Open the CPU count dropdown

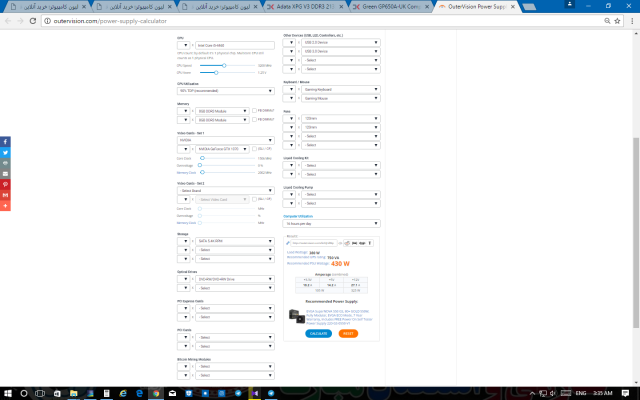[x=183, y=45]
